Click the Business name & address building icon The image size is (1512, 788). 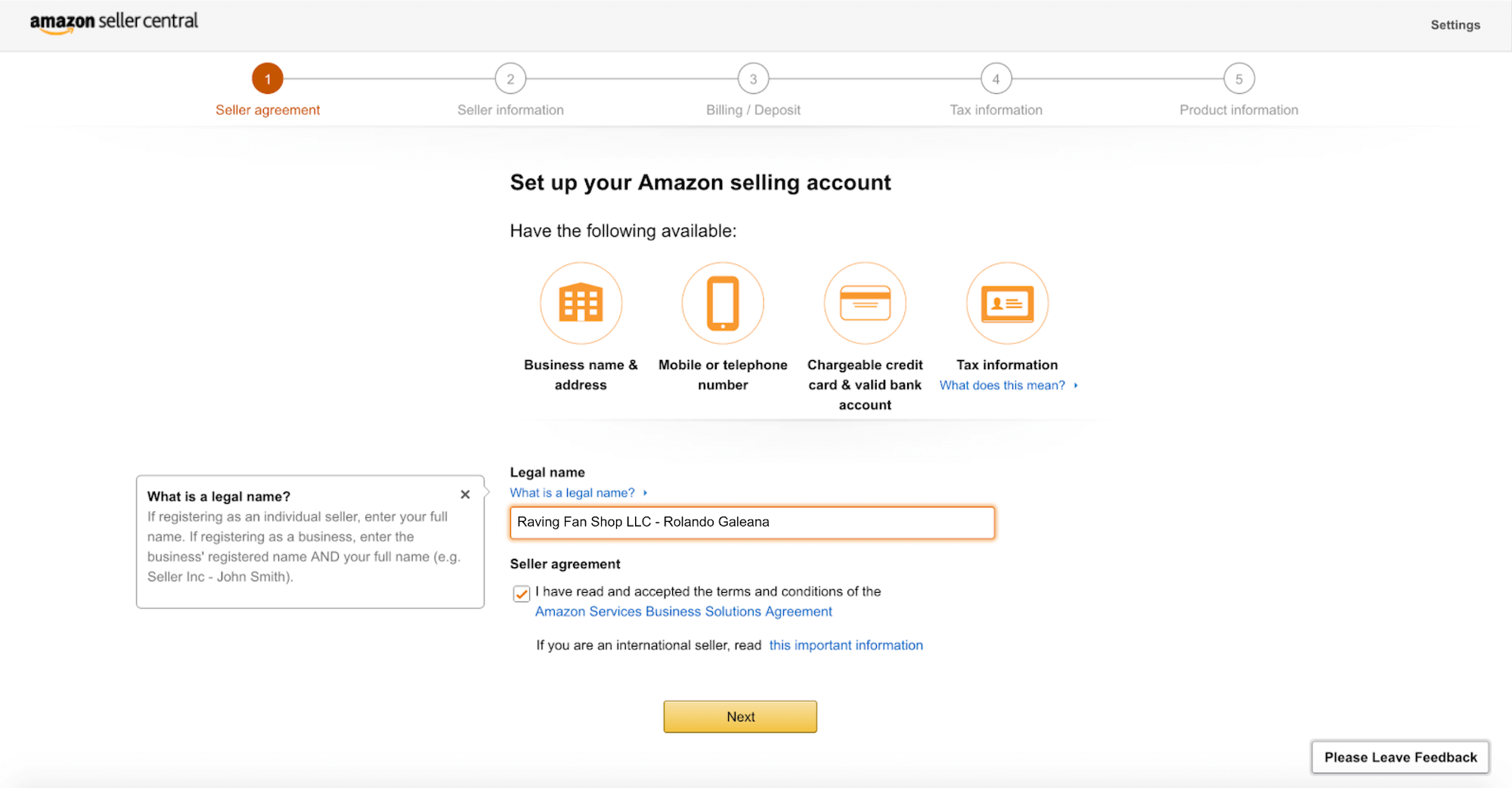click(581, 302)
